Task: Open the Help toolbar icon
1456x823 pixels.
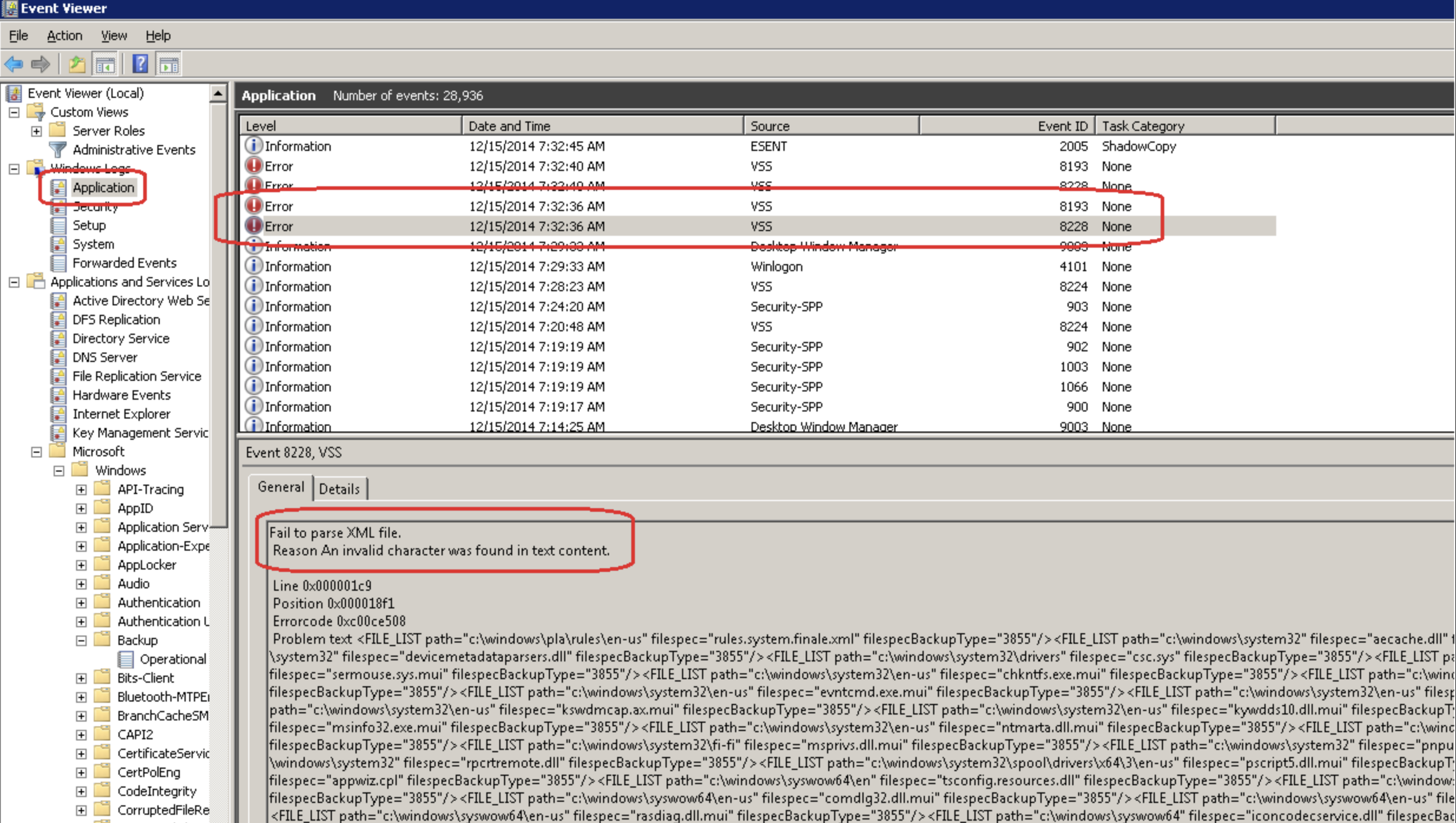Action: pos(140,64)
